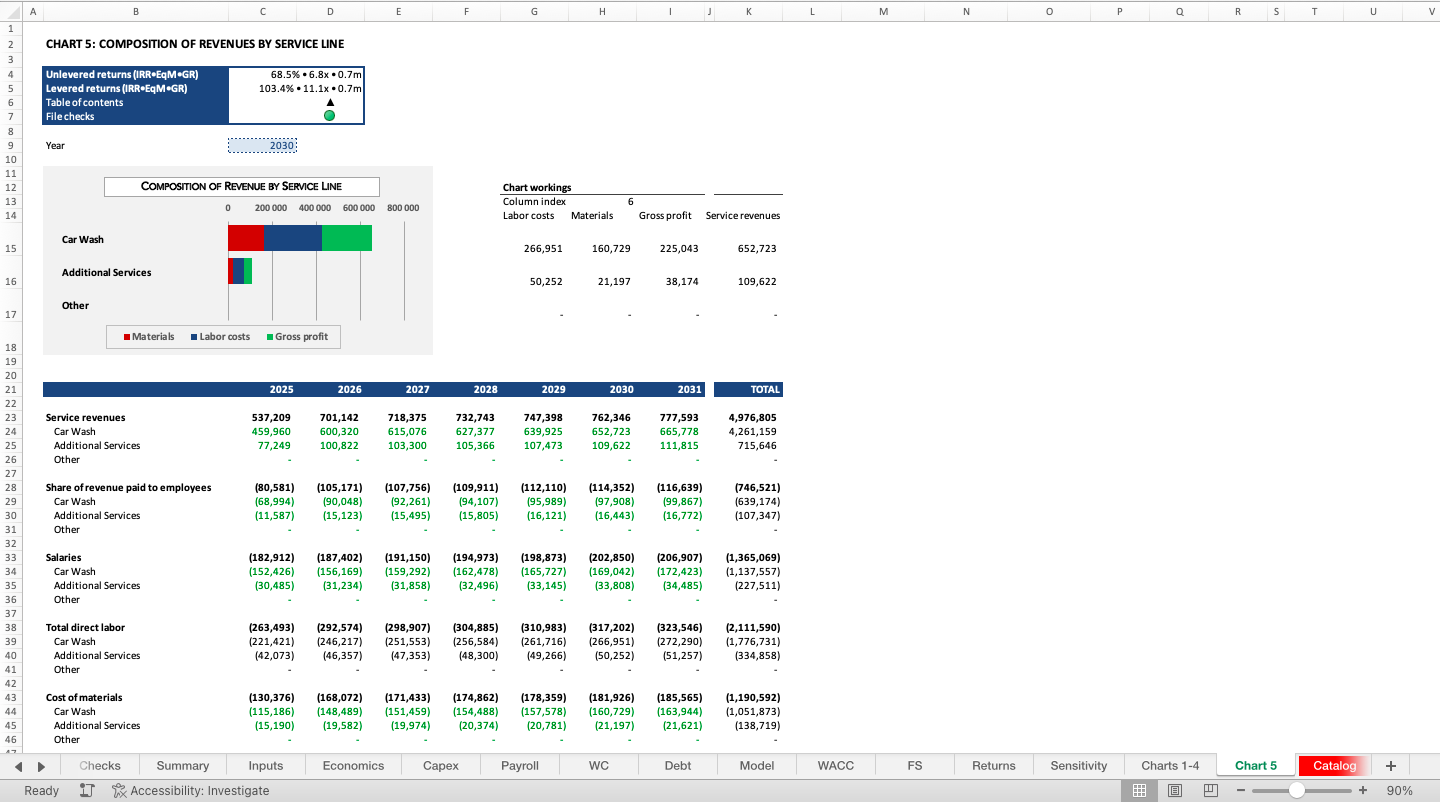Select column header M
This screenshot has width=1440, height=802.
pos(883,11)
